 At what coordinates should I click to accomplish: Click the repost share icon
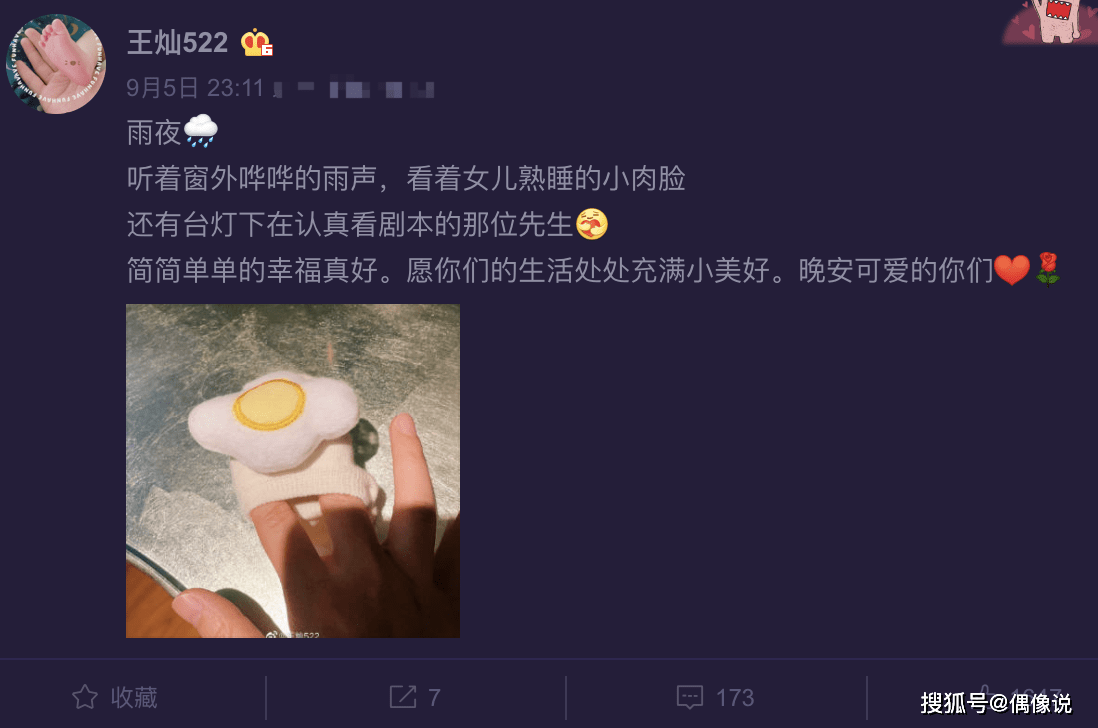[403, 696]
